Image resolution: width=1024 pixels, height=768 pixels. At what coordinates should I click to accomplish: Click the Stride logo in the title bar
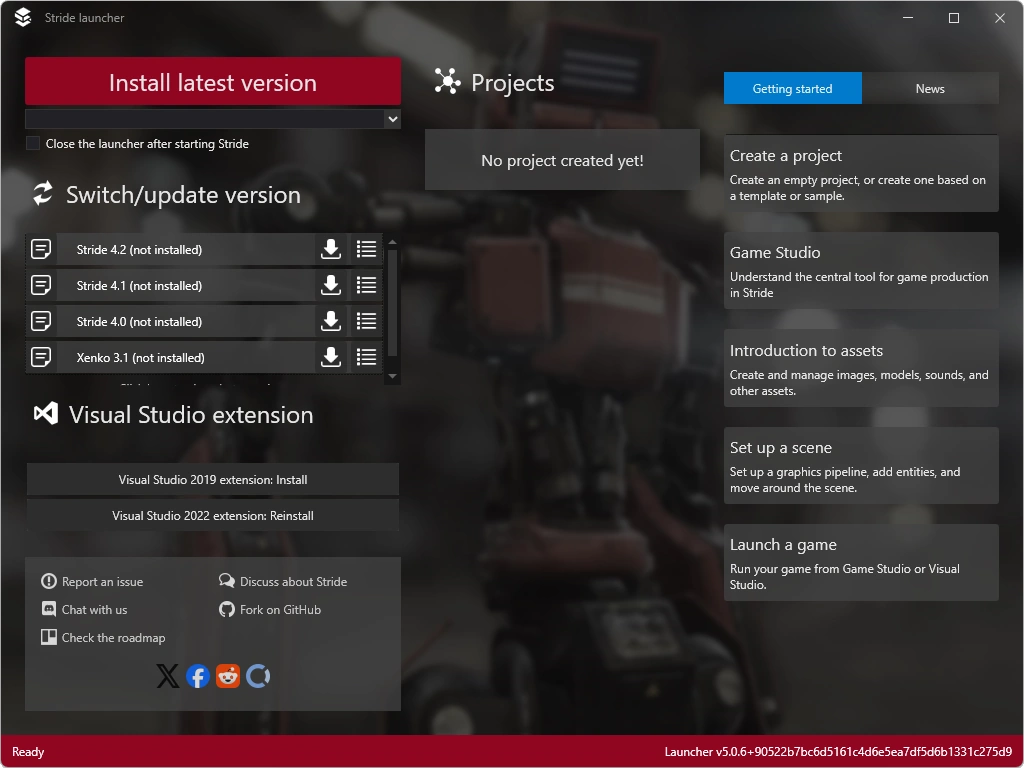coord(22,17)
